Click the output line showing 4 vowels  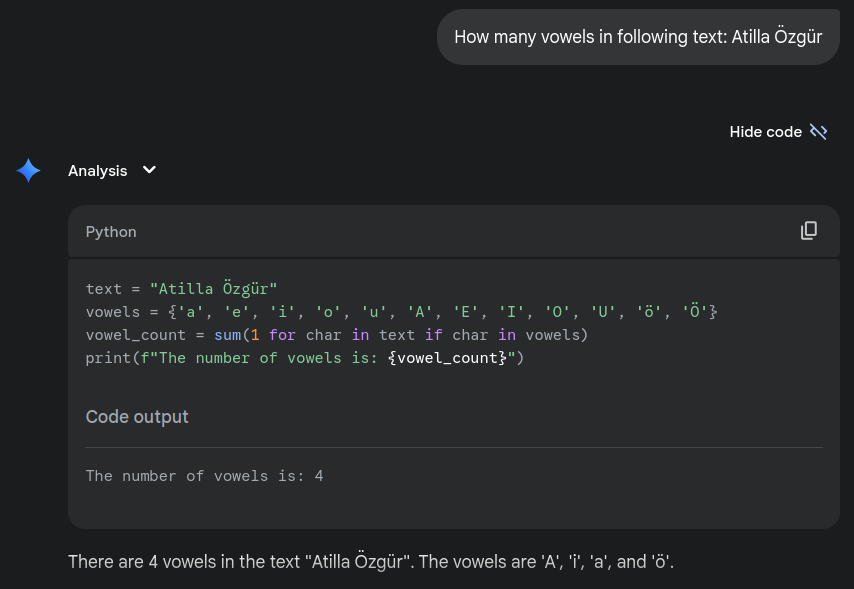pos(204,476)
